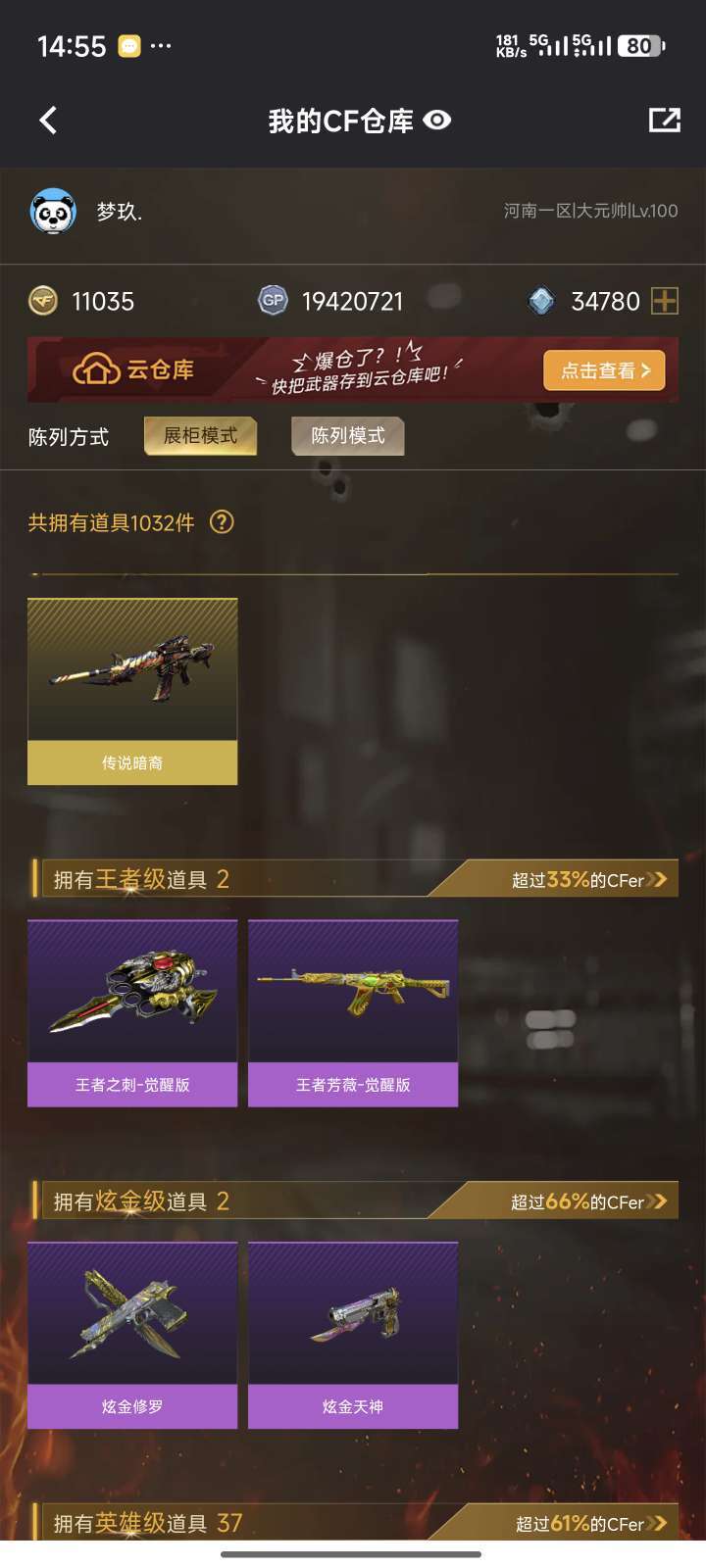Tap the diamond currency icon
706x1568 pixels.
pyautogui.click(x=541, y=301)
